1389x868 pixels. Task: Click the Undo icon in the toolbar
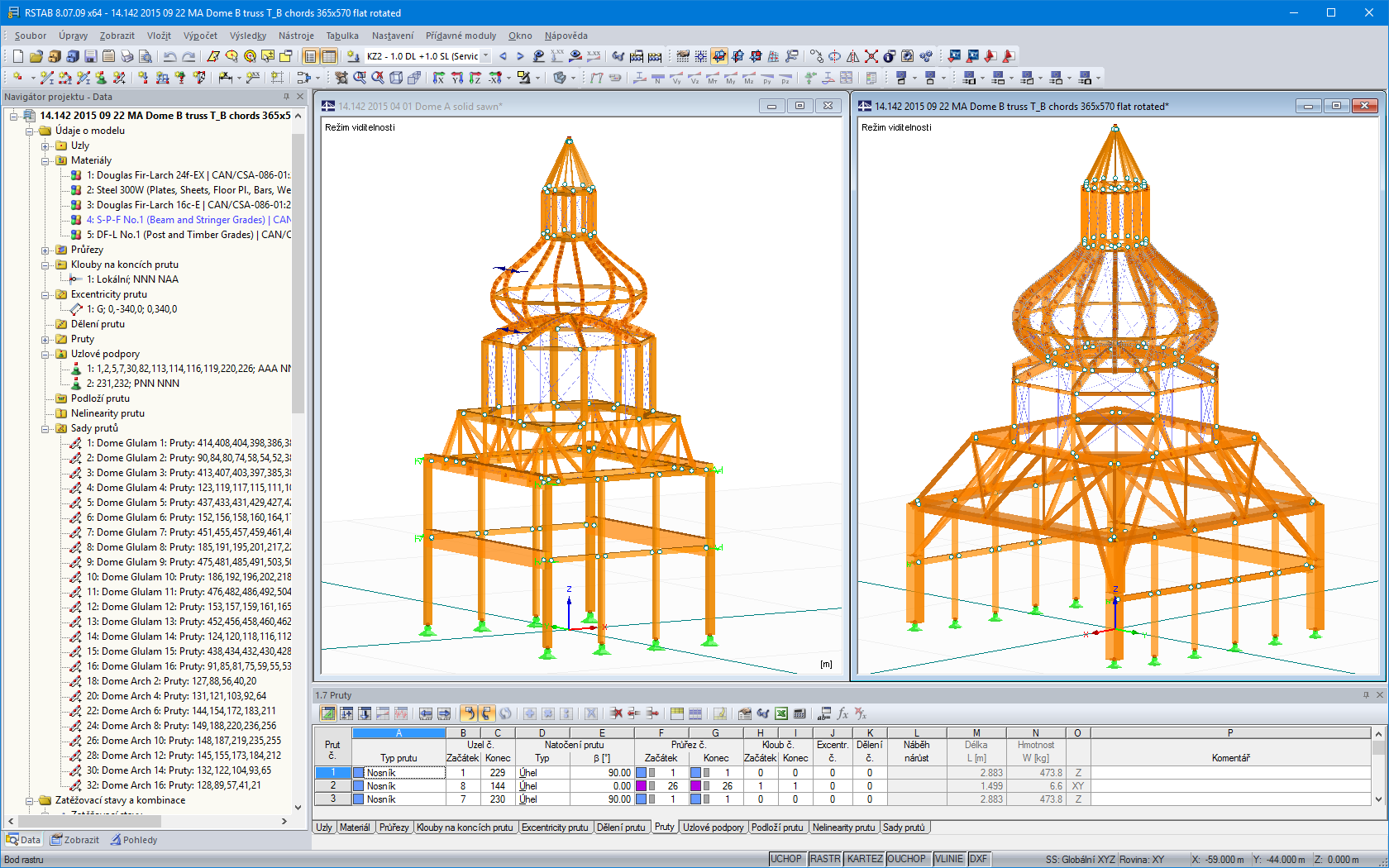(x=170, y=55)
